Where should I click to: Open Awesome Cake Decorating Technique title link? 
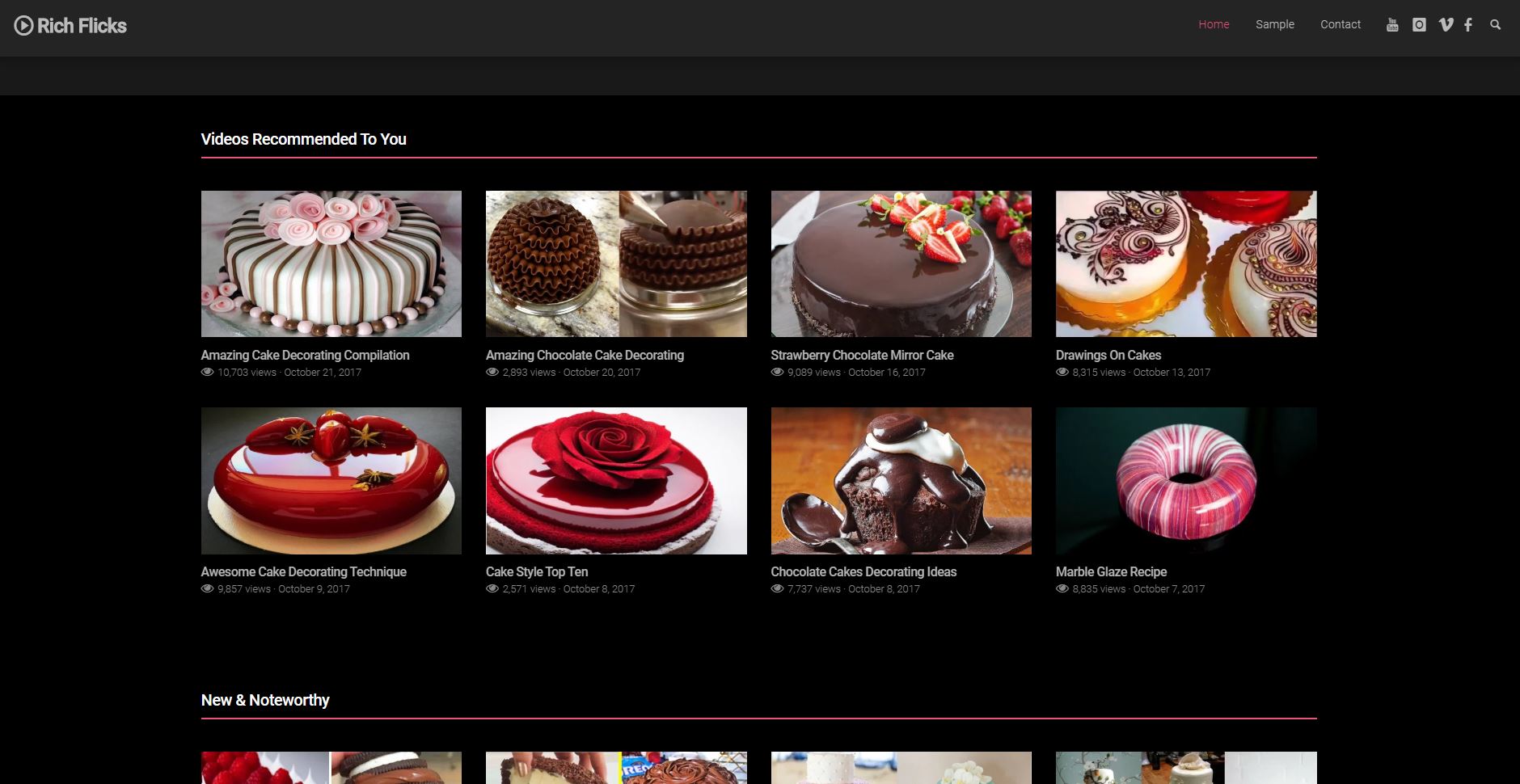[x=304, y=571]
